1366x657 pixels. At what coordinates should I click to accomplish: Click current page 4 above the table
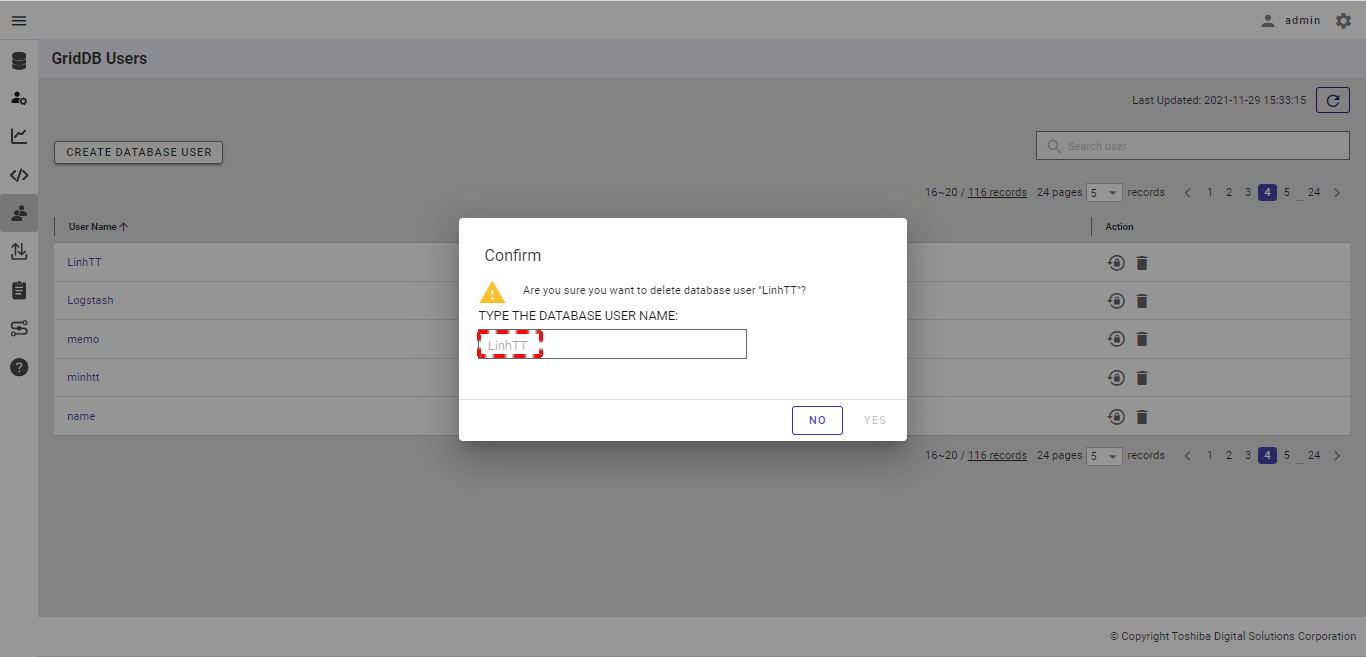pos(1267,193)
